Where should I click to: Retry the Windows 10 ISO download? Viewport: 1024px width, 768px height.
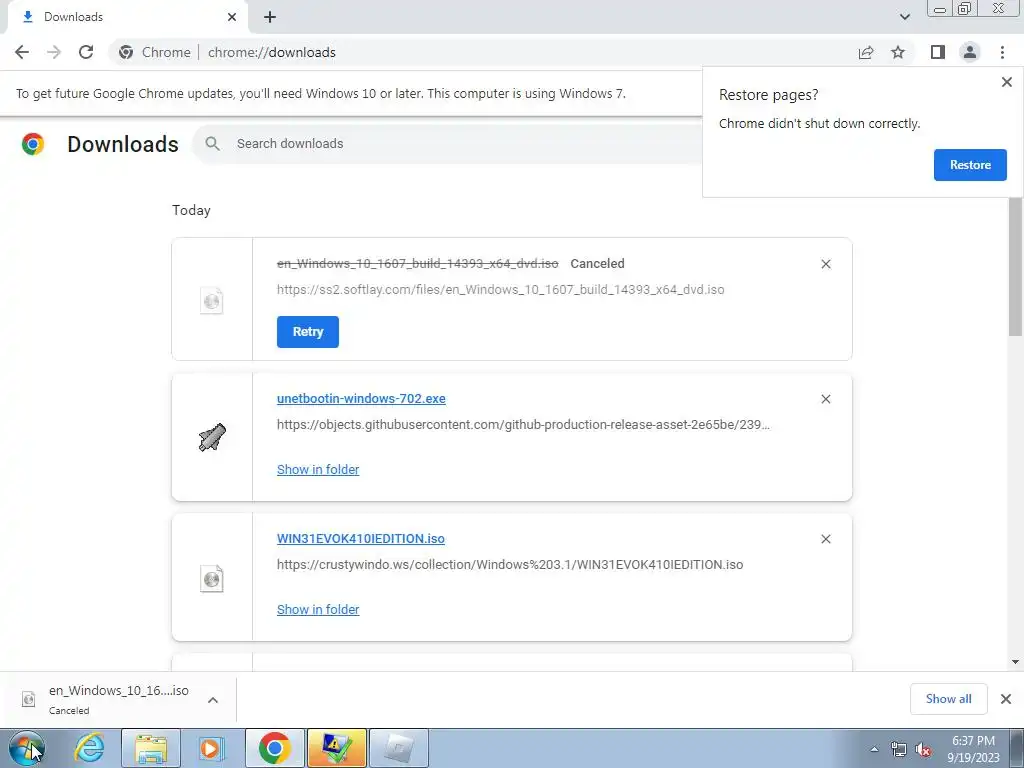(x=308, y=332)
